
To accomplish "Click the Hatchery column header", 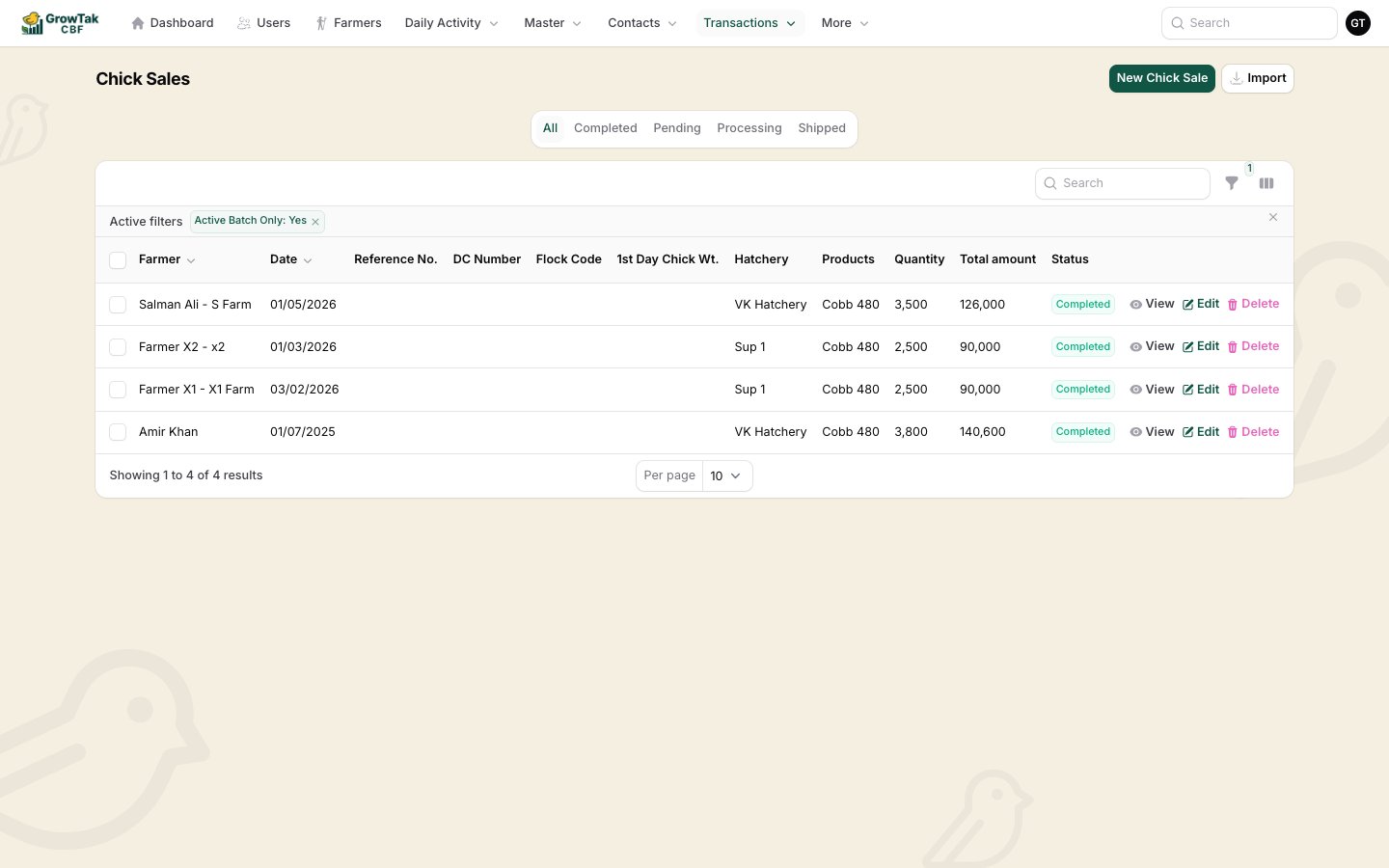I will [x=761, y=259].
